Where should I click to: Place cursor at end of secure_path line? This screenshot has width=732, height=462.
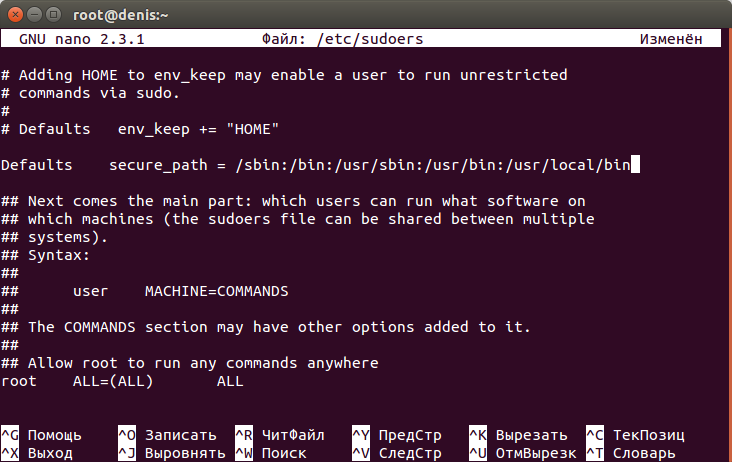[635, 165]
